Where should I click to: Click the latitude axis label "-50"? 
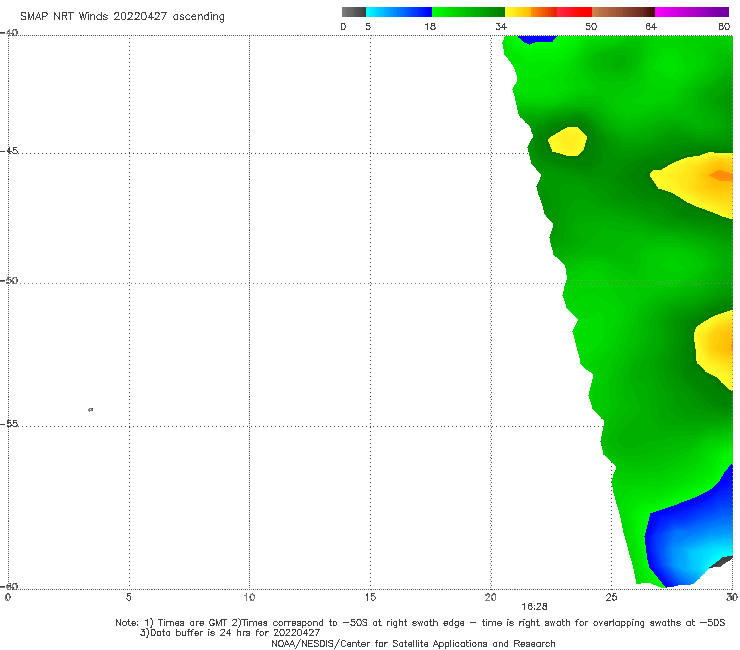(x=9, y=280)
